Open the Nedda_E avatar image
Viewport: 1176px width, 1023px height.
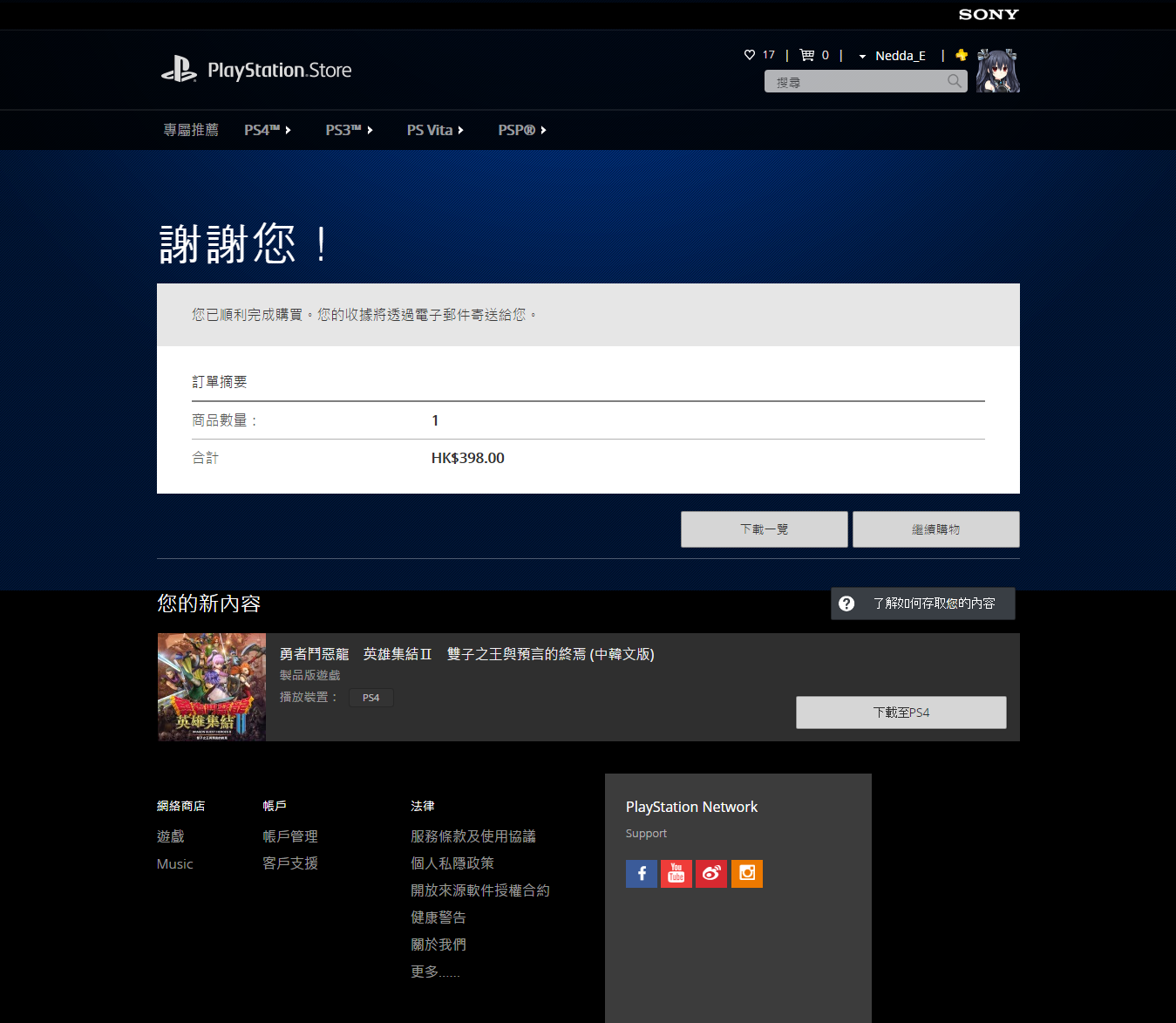click(998, 71)
